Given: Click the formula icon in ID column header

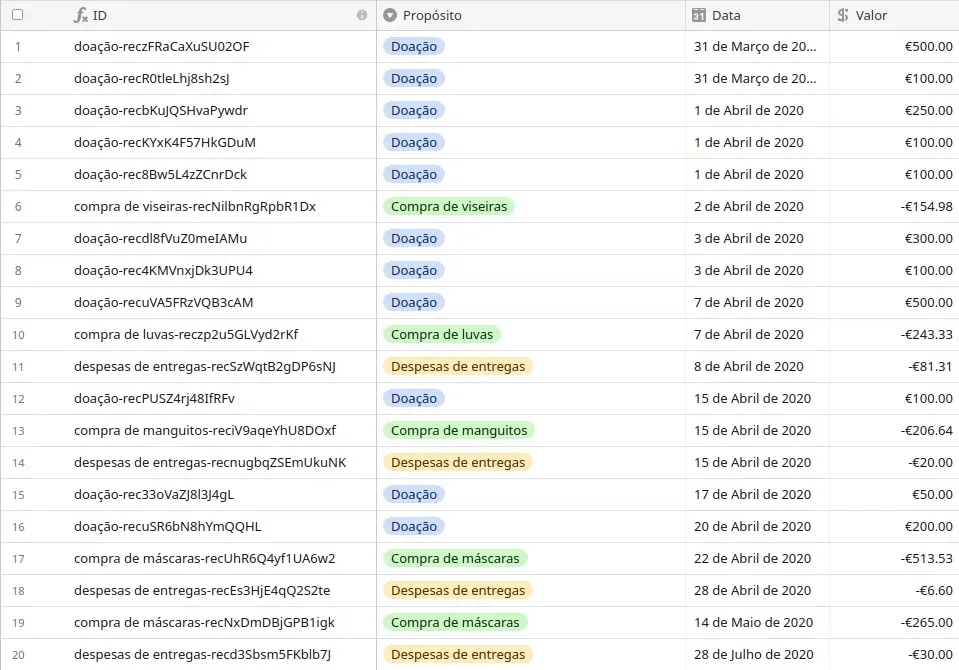Looking at the screenshot, I should (x=82, y=15).
